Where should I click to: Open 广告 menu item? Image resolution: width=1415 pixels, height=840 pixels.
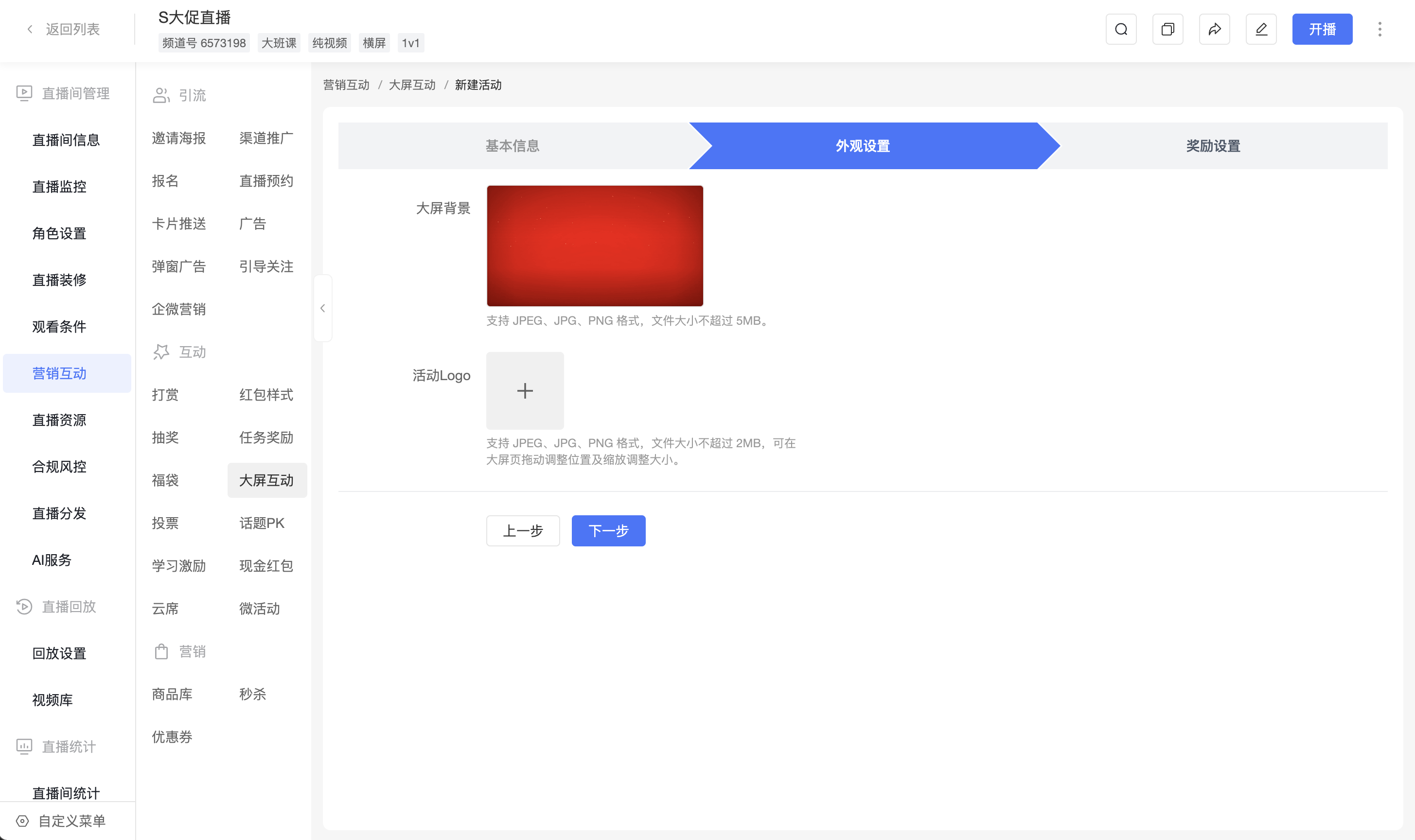tap(252, 223)
